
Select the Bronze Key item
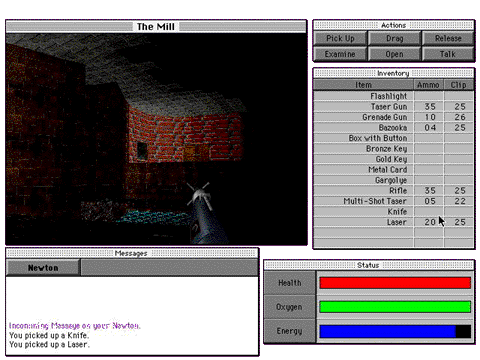click(x=394, y=149)
